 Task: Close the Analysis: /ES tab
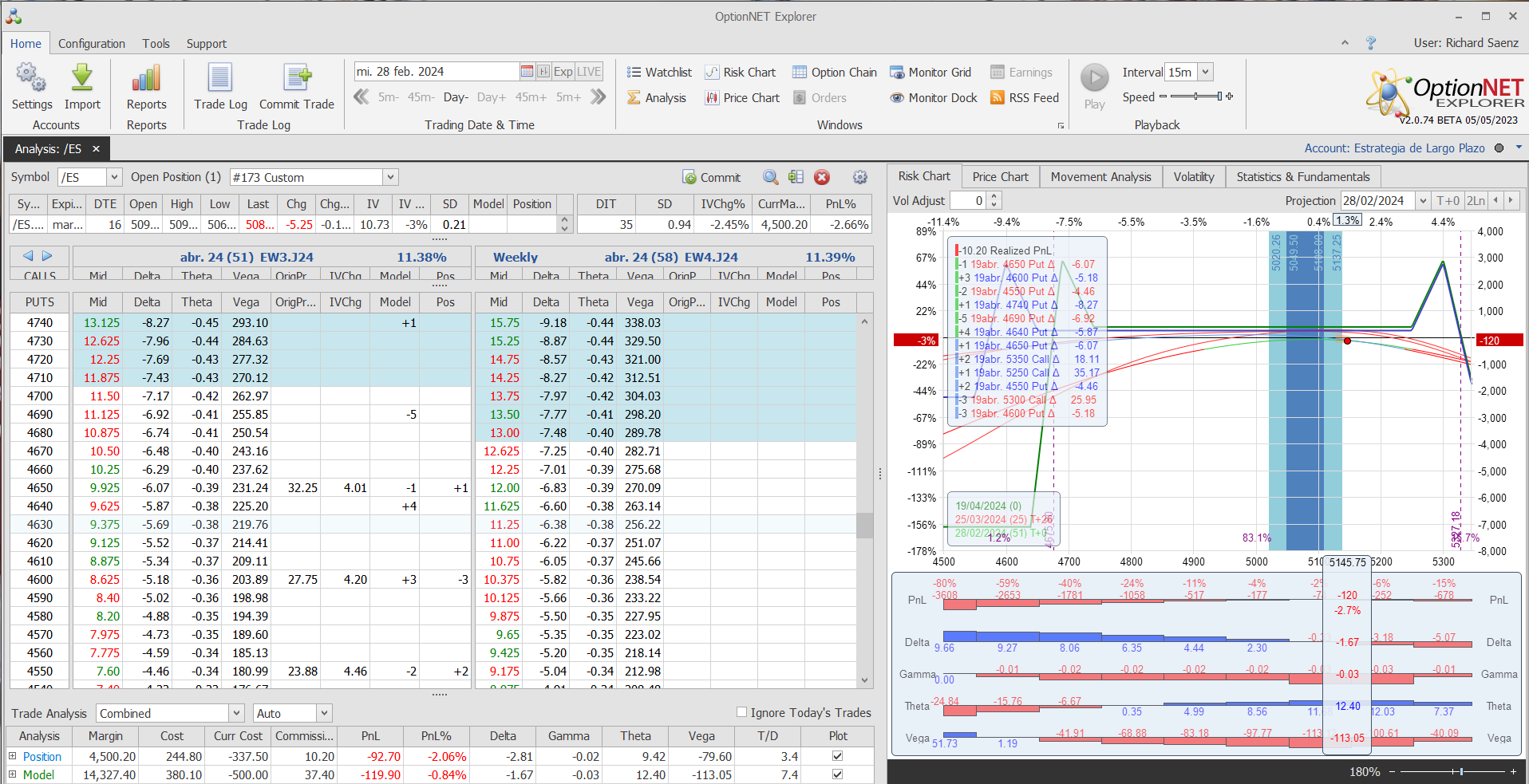pos(96,149)
